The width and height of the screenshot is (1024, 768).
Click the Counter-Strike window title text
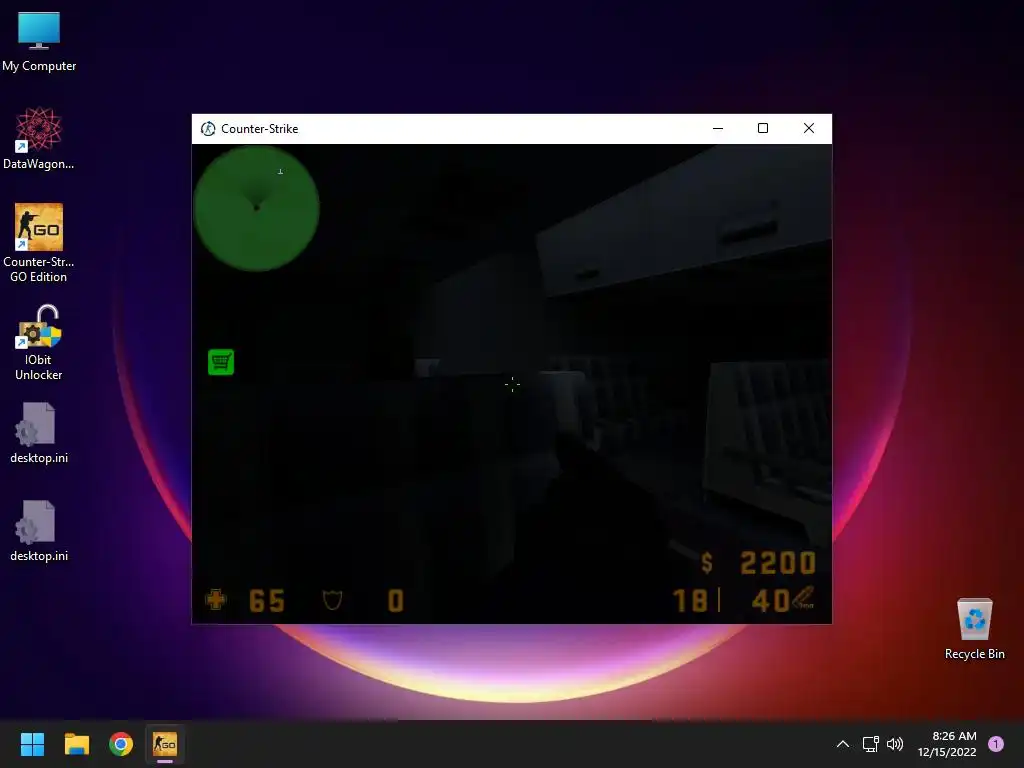pos(259,129)
